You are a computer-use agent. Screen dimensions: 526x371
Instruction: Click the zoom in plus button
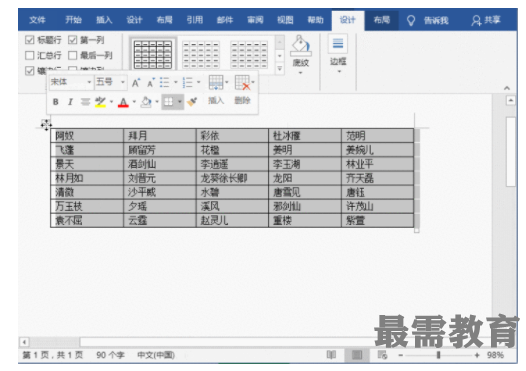pyautogui.click(x=477, y=355)
